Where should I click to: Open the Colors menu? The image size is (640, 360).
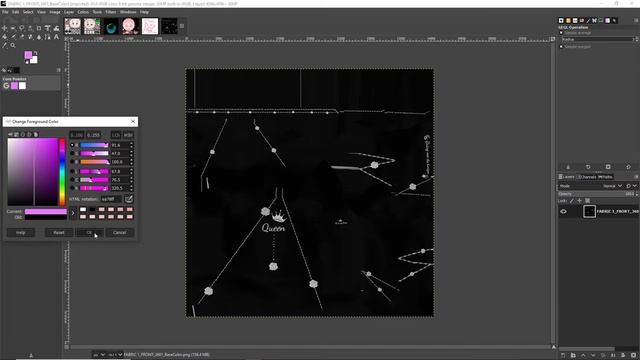pos(83,12)
